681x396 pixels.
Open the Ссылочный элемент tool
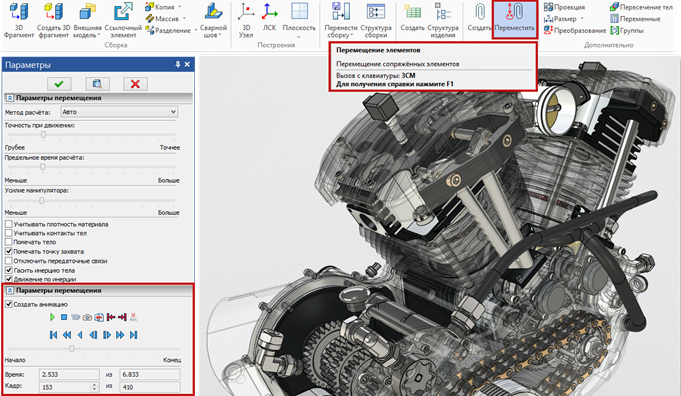pyautogui.click(x=123, y=20)
